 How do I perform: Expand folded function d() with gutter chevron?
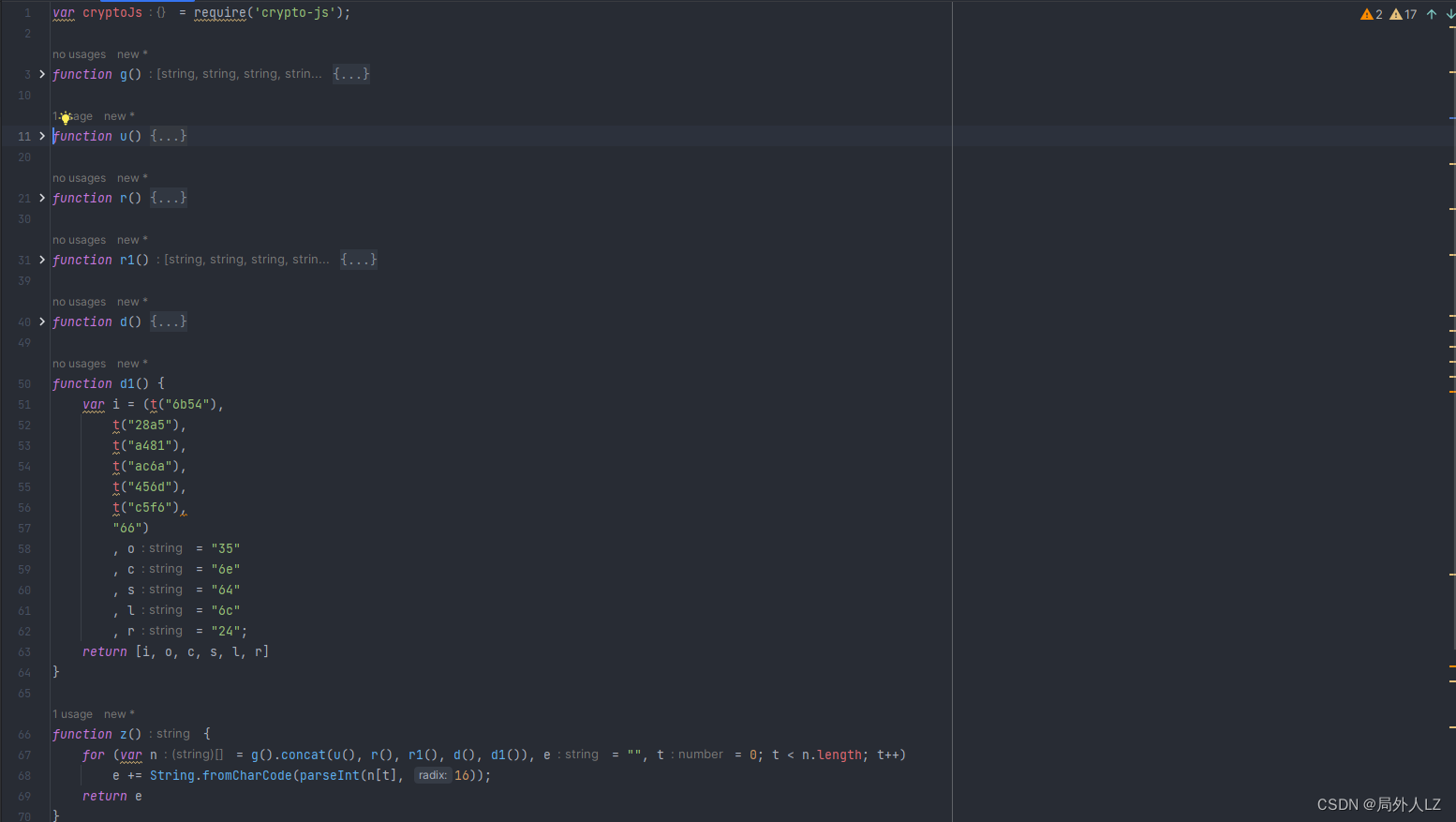pyautogui.click(x=42, y=321)
